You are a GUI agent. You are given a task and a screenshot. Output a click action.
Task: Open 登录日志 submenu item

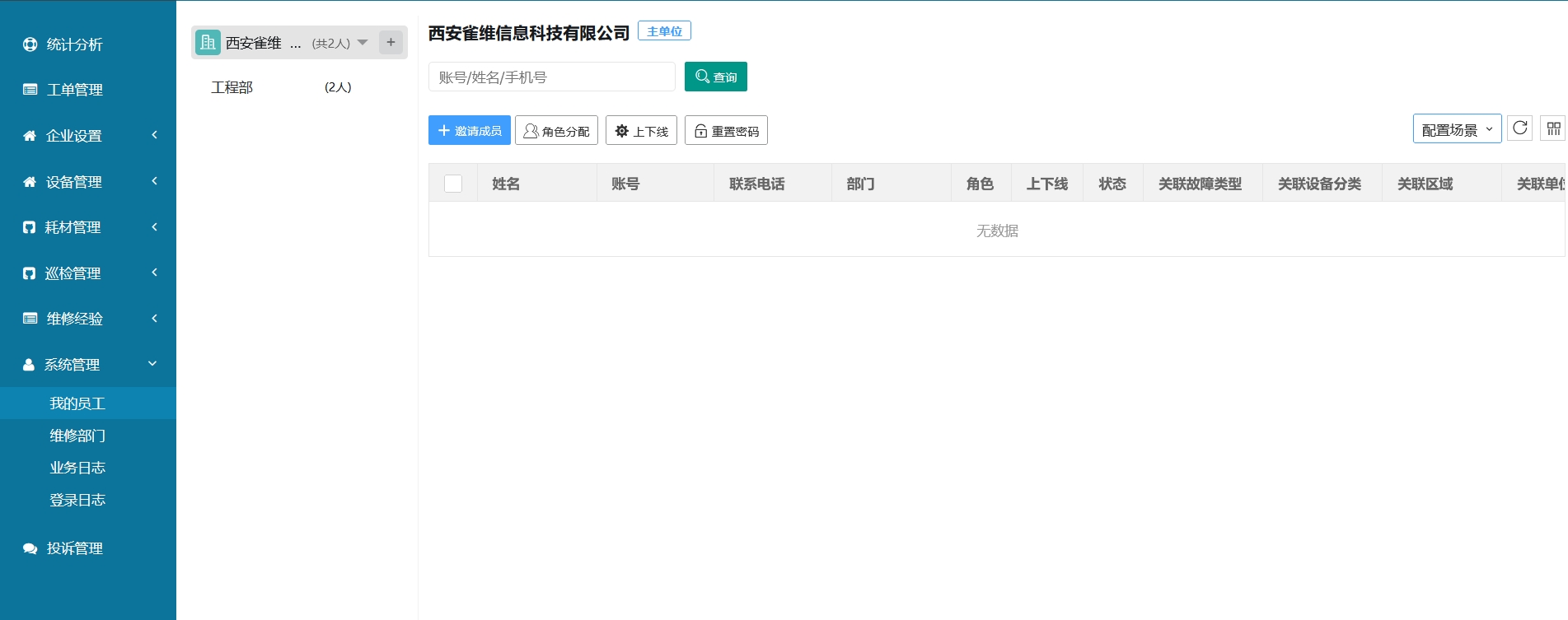[77, 500]
